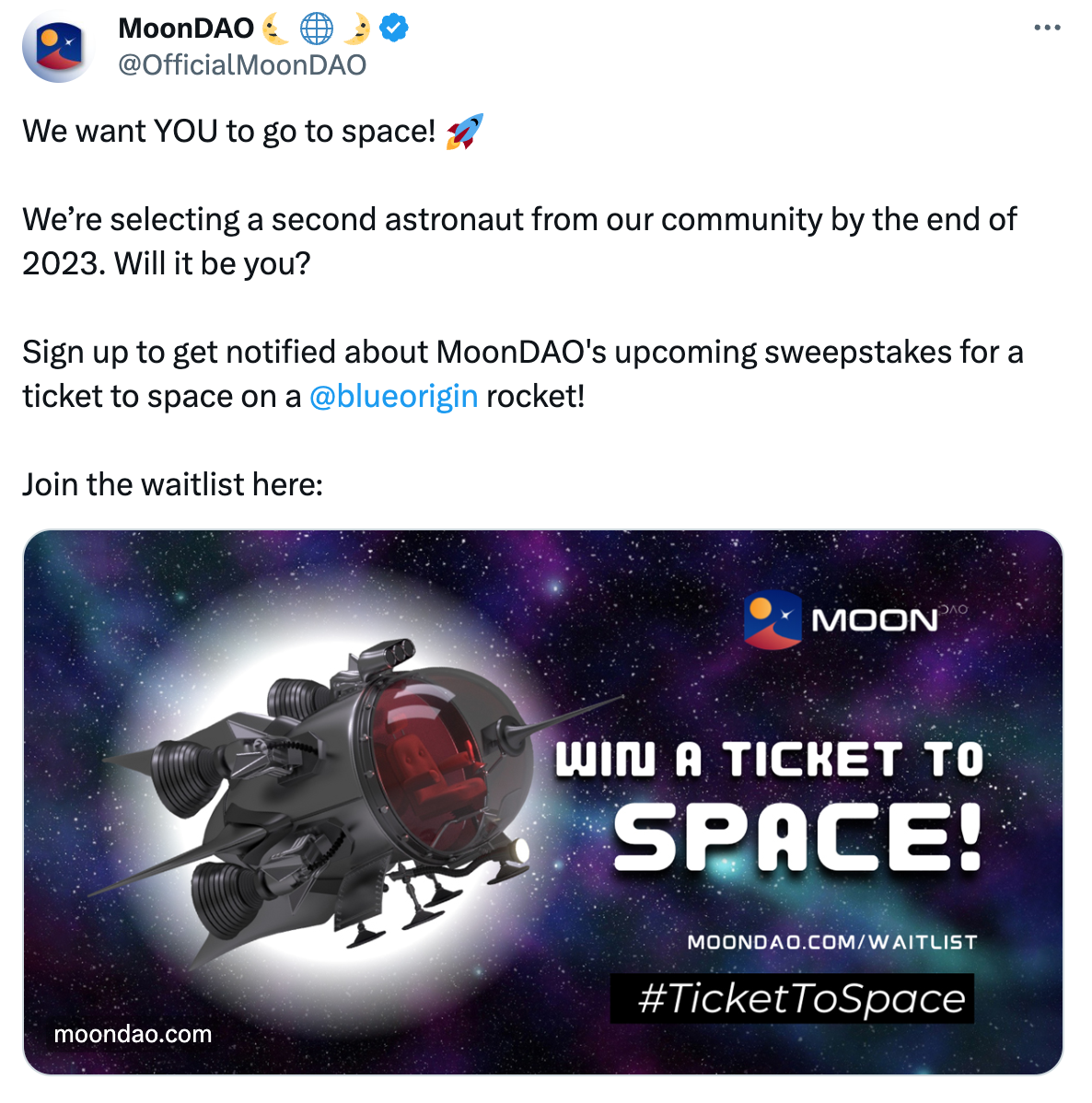Click the moondao.com link label on the image

click(132, 1034)
